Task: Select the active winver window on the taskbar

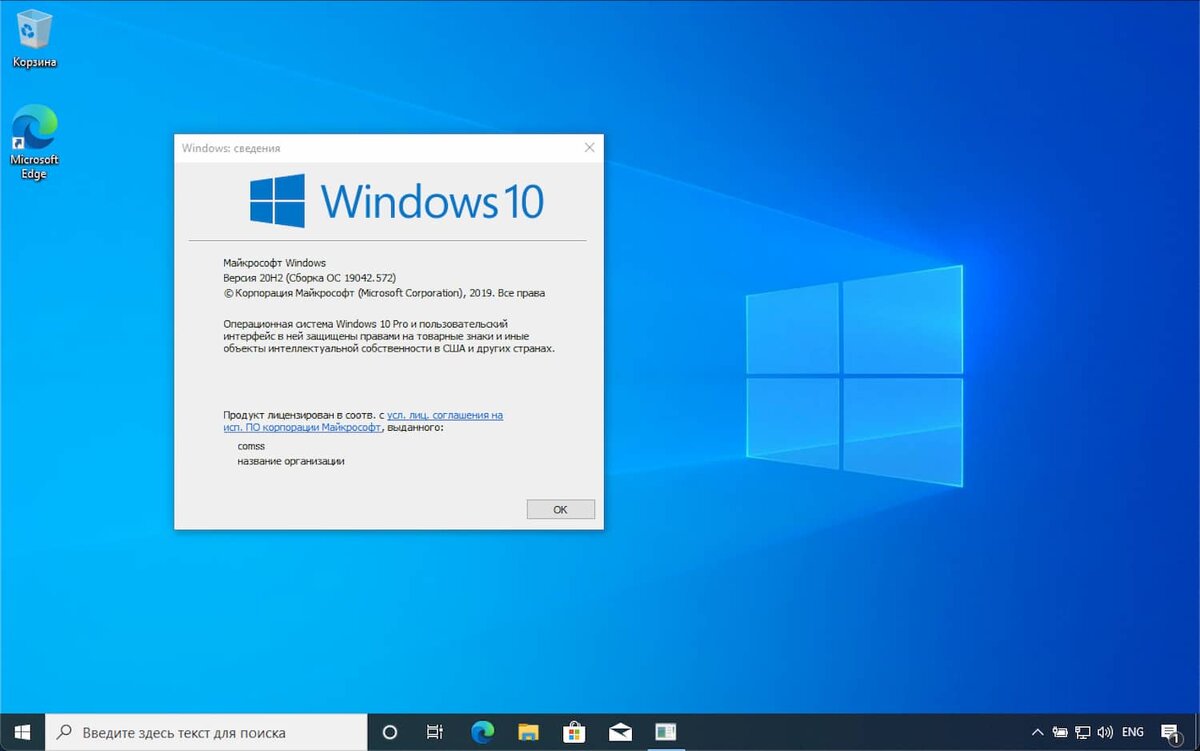Action: point(666,731)
